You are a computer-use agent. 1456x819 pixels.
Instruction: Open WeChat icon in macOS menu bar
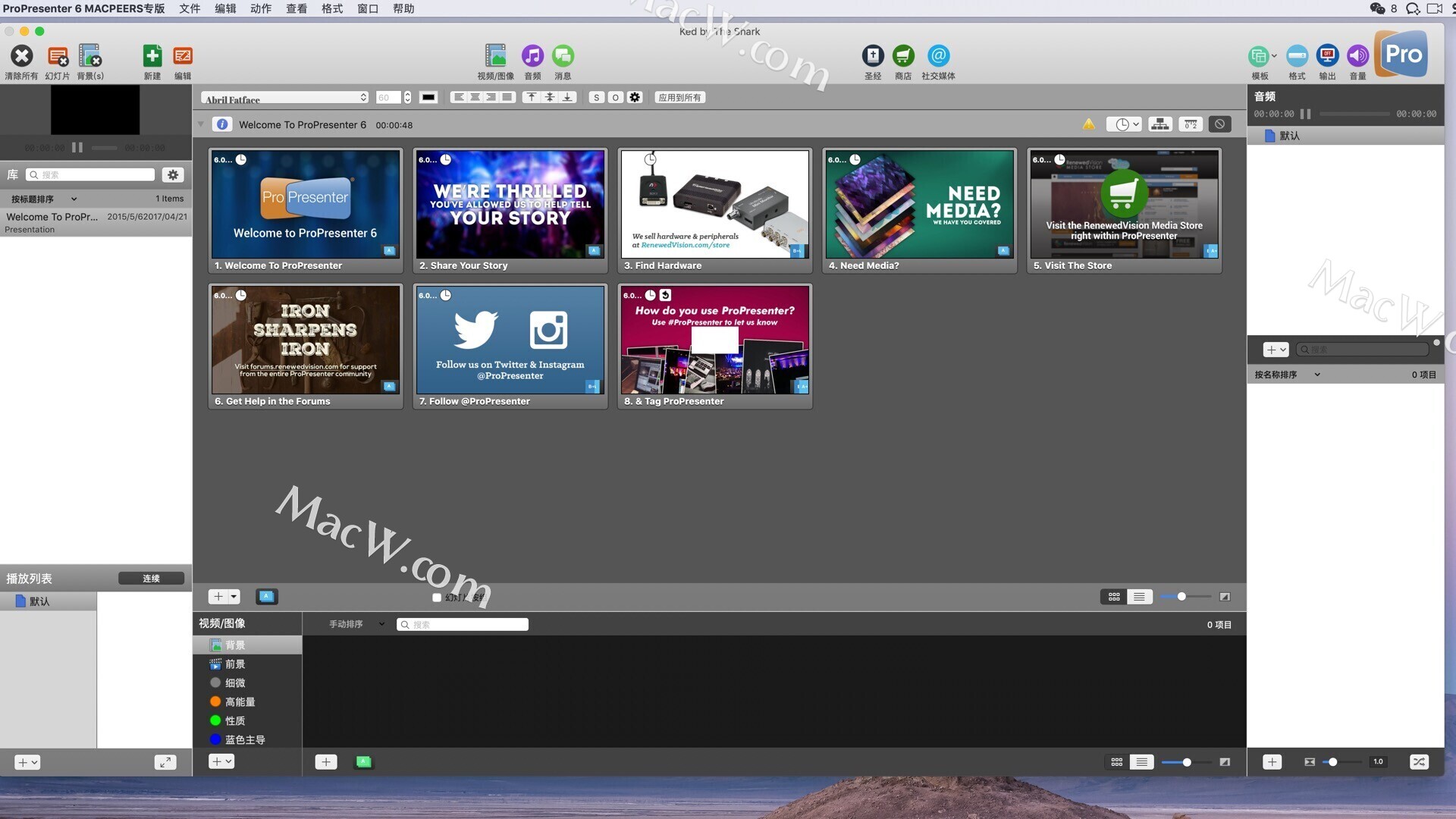coord(1376,8)
